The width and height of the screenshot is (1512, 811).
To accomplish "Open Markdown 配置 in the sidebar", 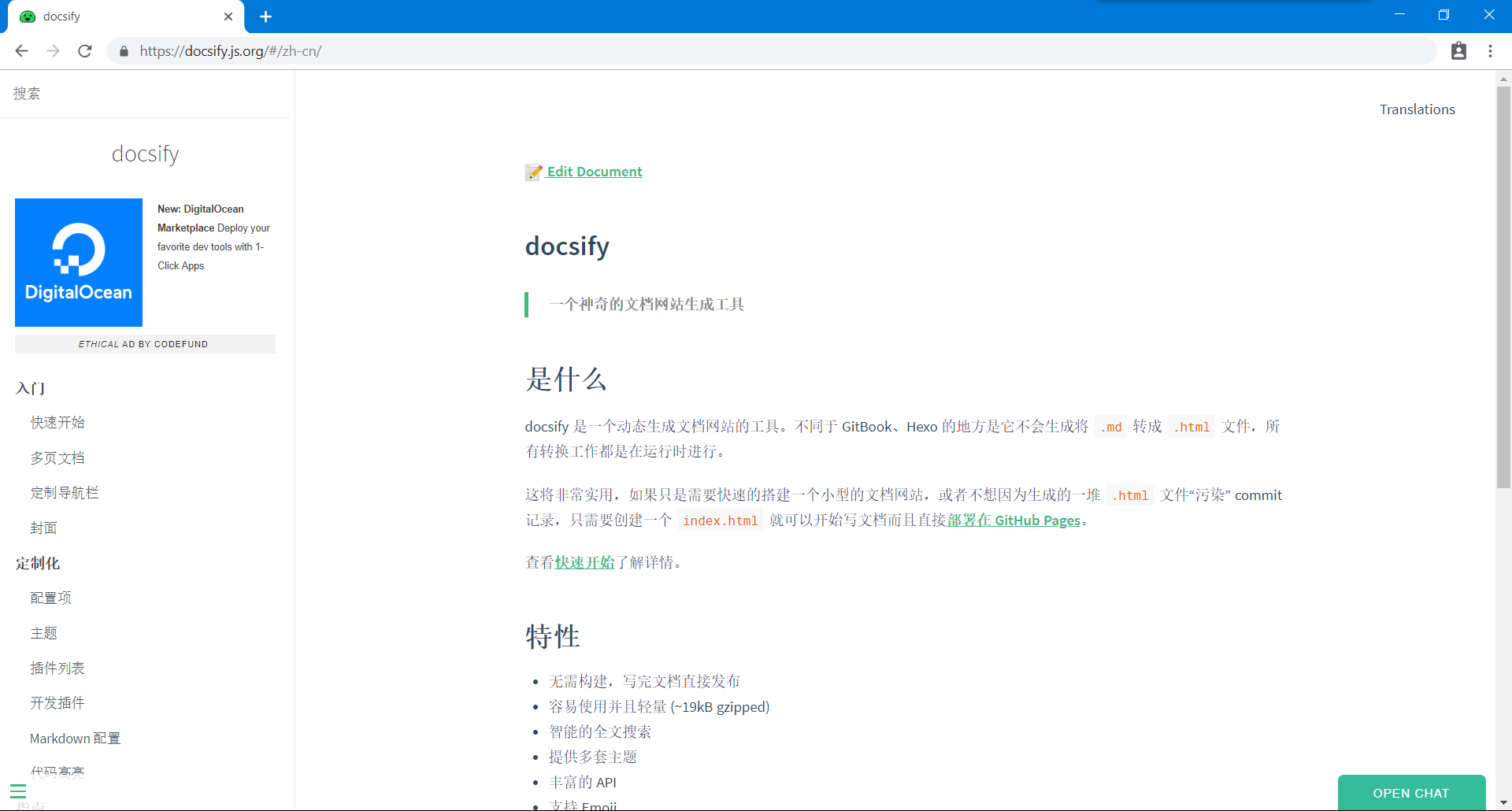I will tap(76, 739).
